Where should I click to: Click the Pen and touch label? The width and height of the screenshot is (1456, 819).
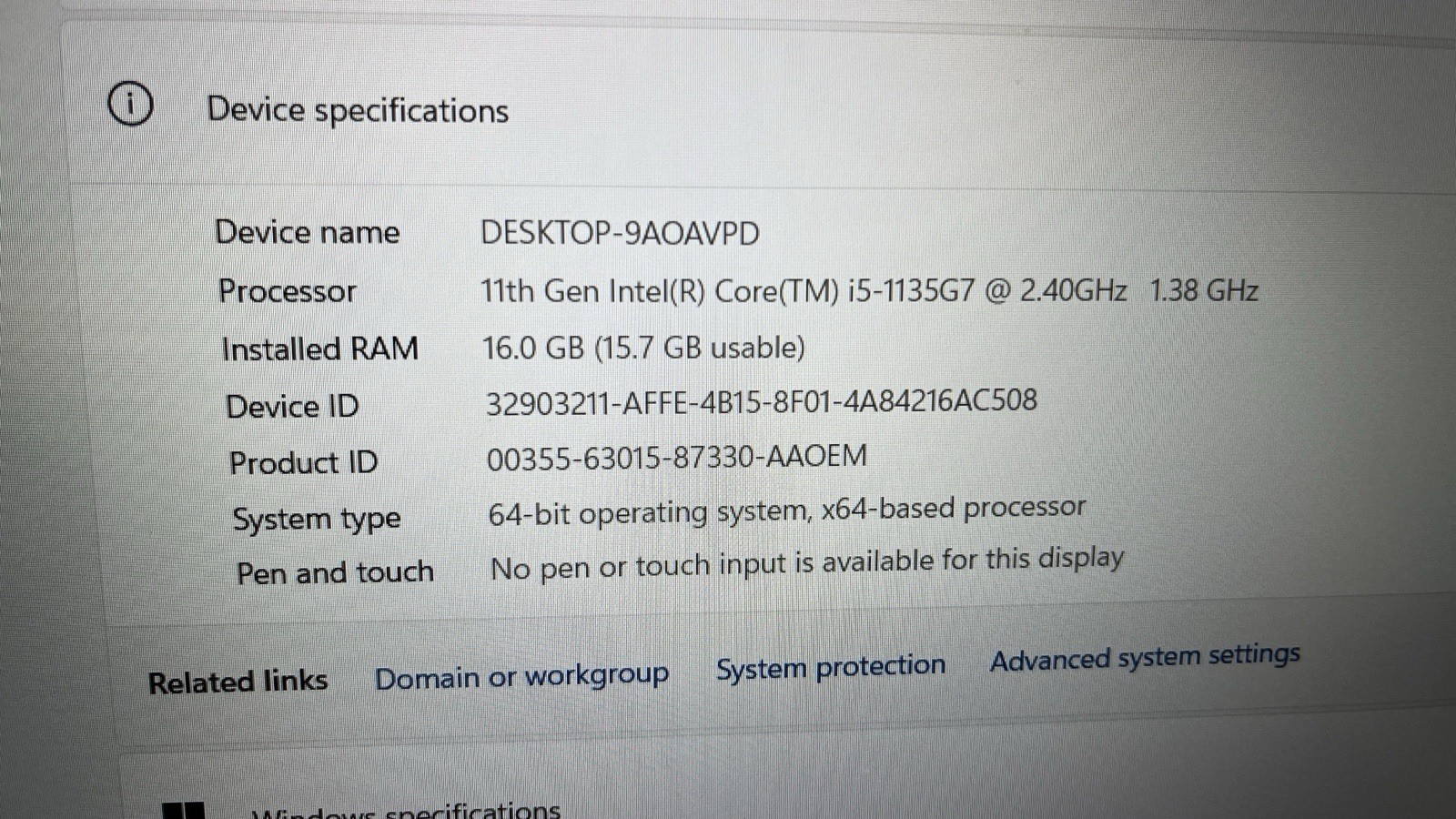point(335,573)
